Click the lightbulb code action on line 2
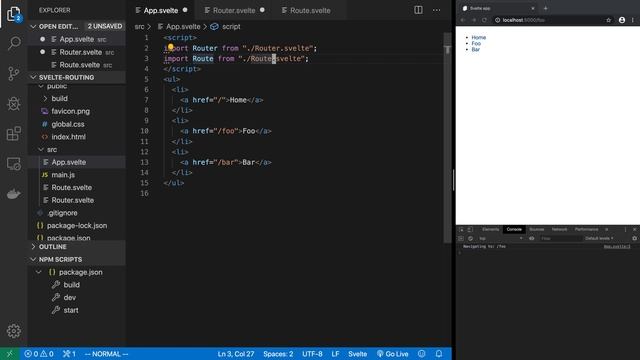Screen dimensions: 640x360 pos(171,47)
